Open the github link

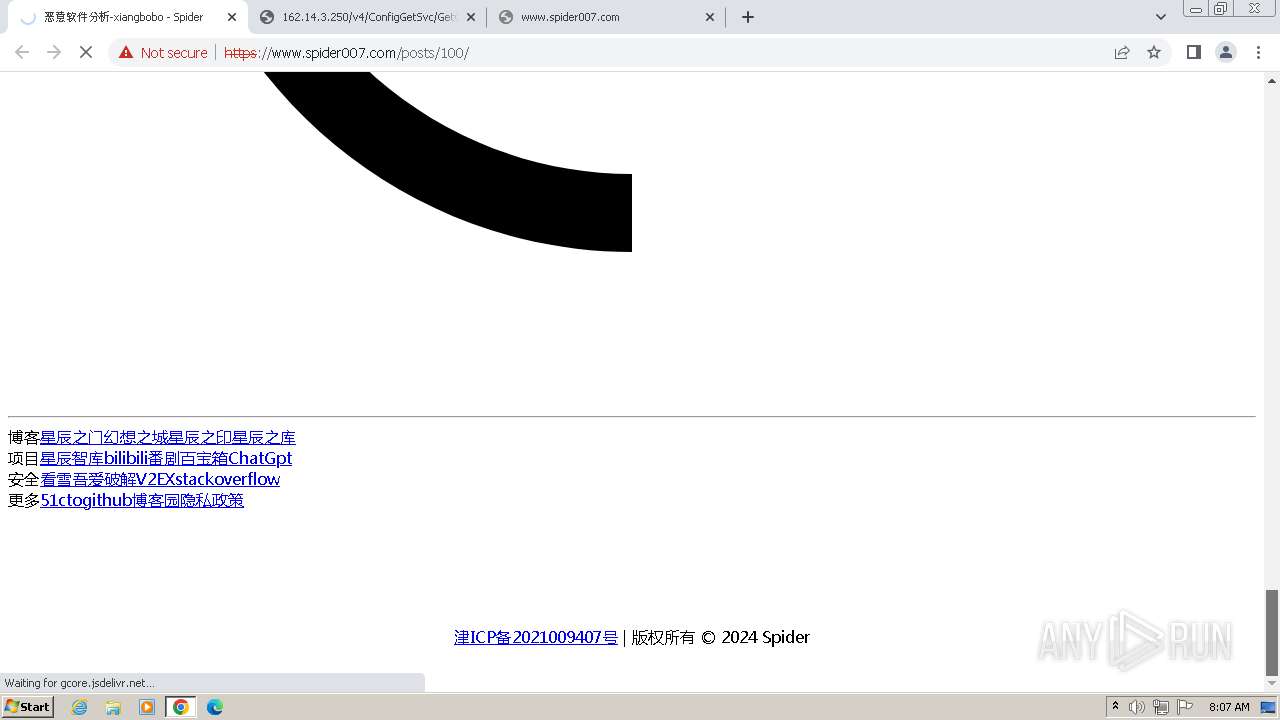point(108,500)
